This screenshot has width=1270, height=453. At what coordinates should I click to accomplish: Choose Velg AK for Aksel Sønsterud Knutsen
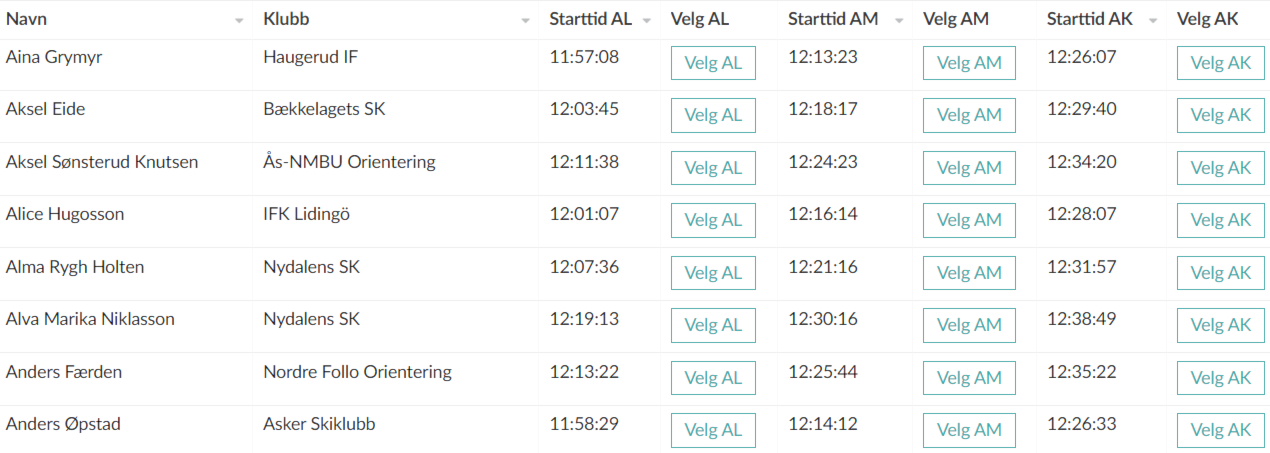point(1221,168)
